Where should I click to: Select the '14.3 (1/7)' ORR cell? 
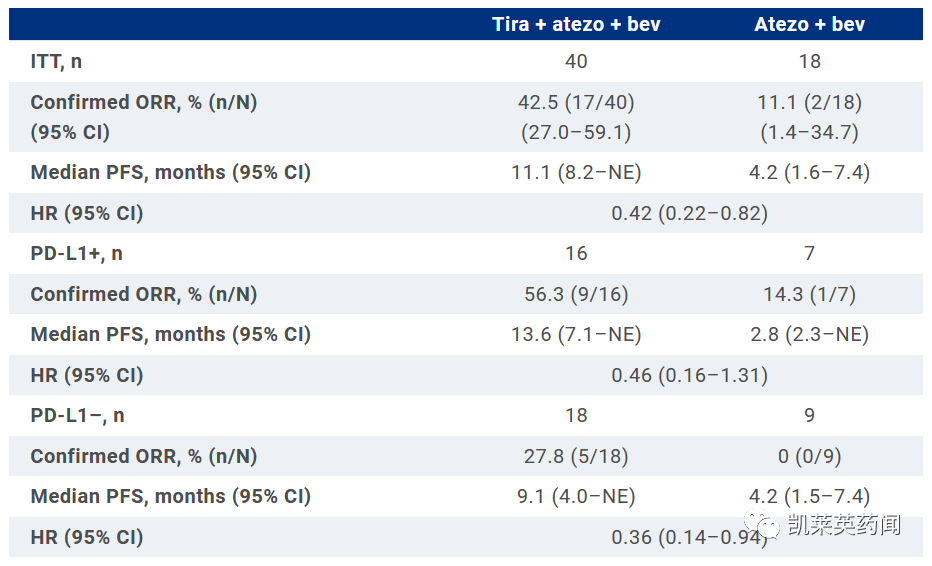pyautogui.click(x=809, y=294)
